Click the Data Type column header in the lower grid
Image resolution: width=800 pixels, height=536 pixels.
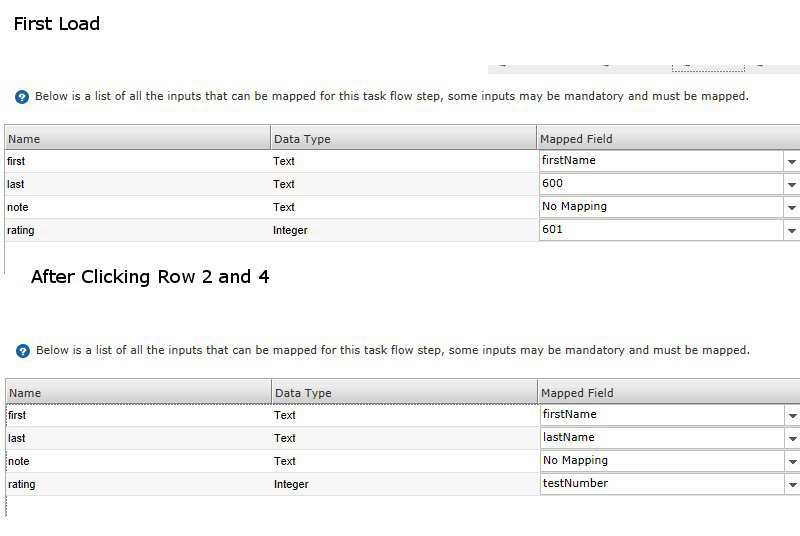click(x=403, y=393)
